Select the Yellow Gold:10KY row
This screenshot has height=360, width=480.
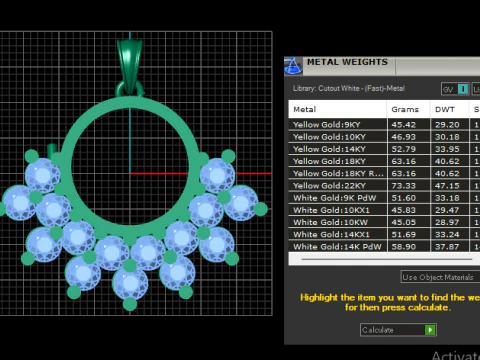(x=384, y=137)
